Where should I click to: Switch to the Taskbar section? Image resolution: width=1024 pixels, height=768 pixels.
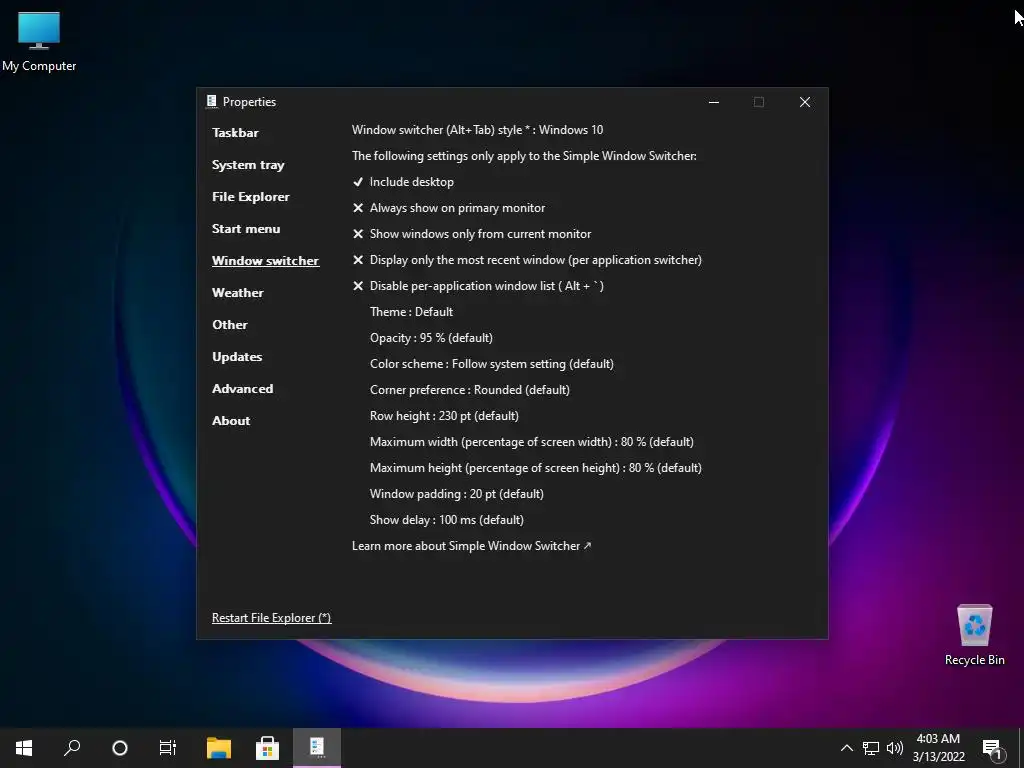click(235, 133)
